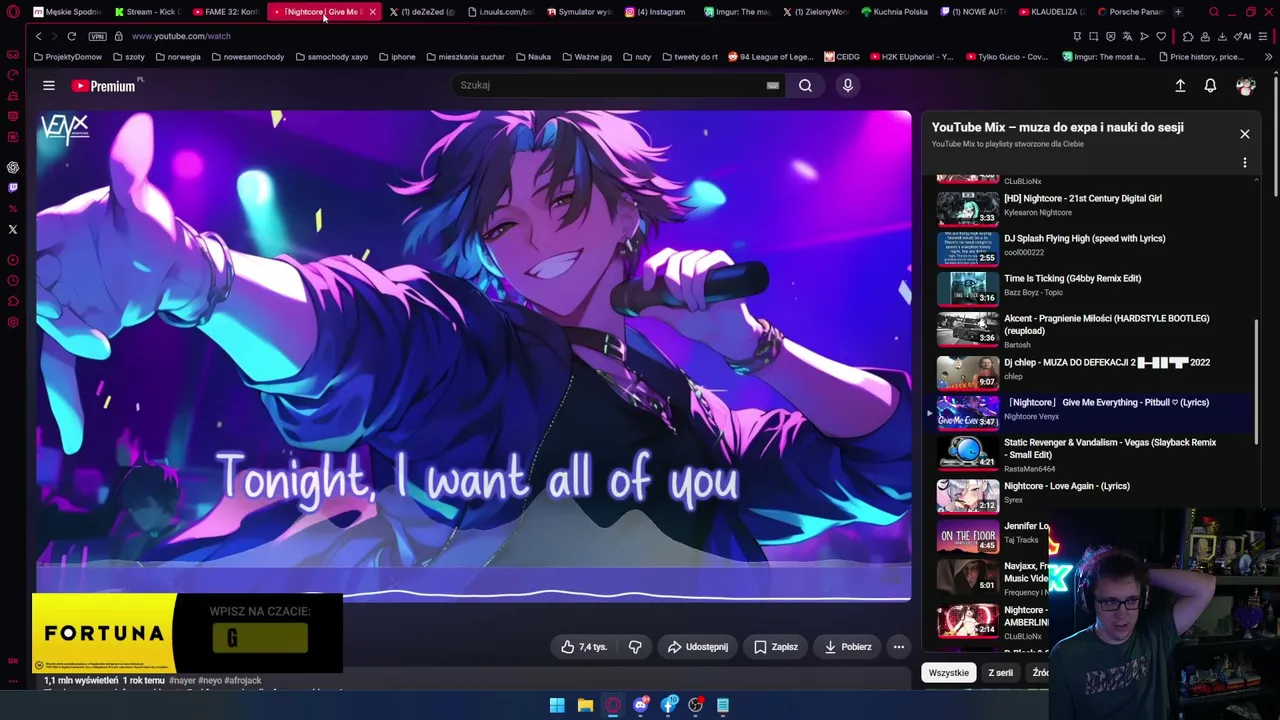Select the Wszystkie filter chip
This screenshot has height=720, width=1280.
pos(949,673)
